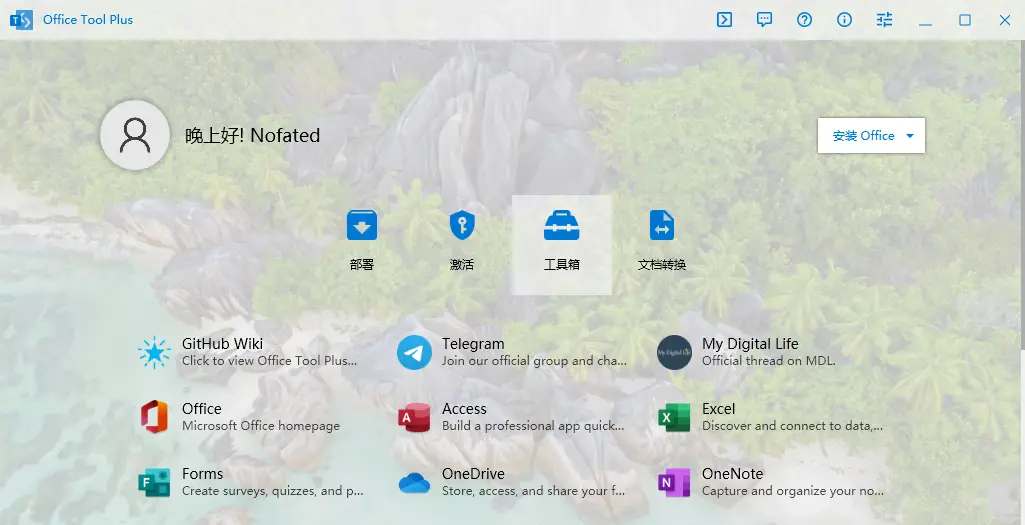Expand the 安装 Office dropdown arrow

909,136
